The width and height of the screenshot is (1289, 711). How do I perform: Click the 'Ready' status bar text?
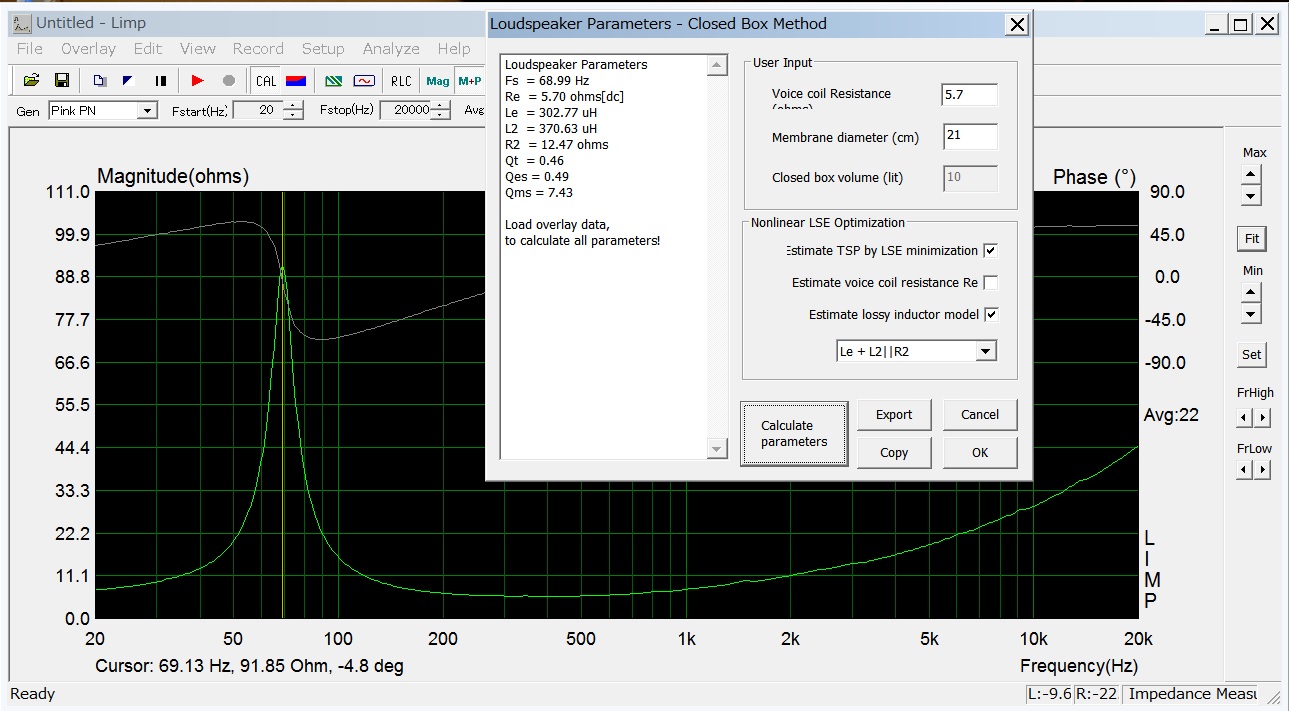[33, 694]
